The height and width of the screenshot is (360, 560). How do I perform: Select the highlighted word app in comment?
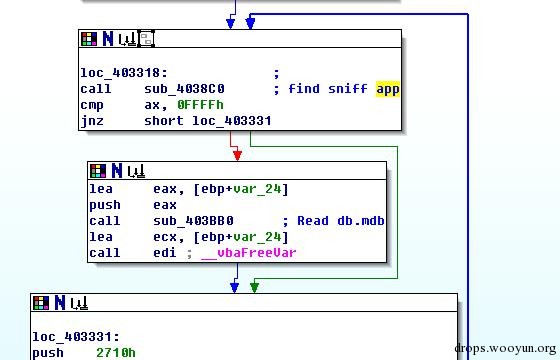(x=388, y=89)
